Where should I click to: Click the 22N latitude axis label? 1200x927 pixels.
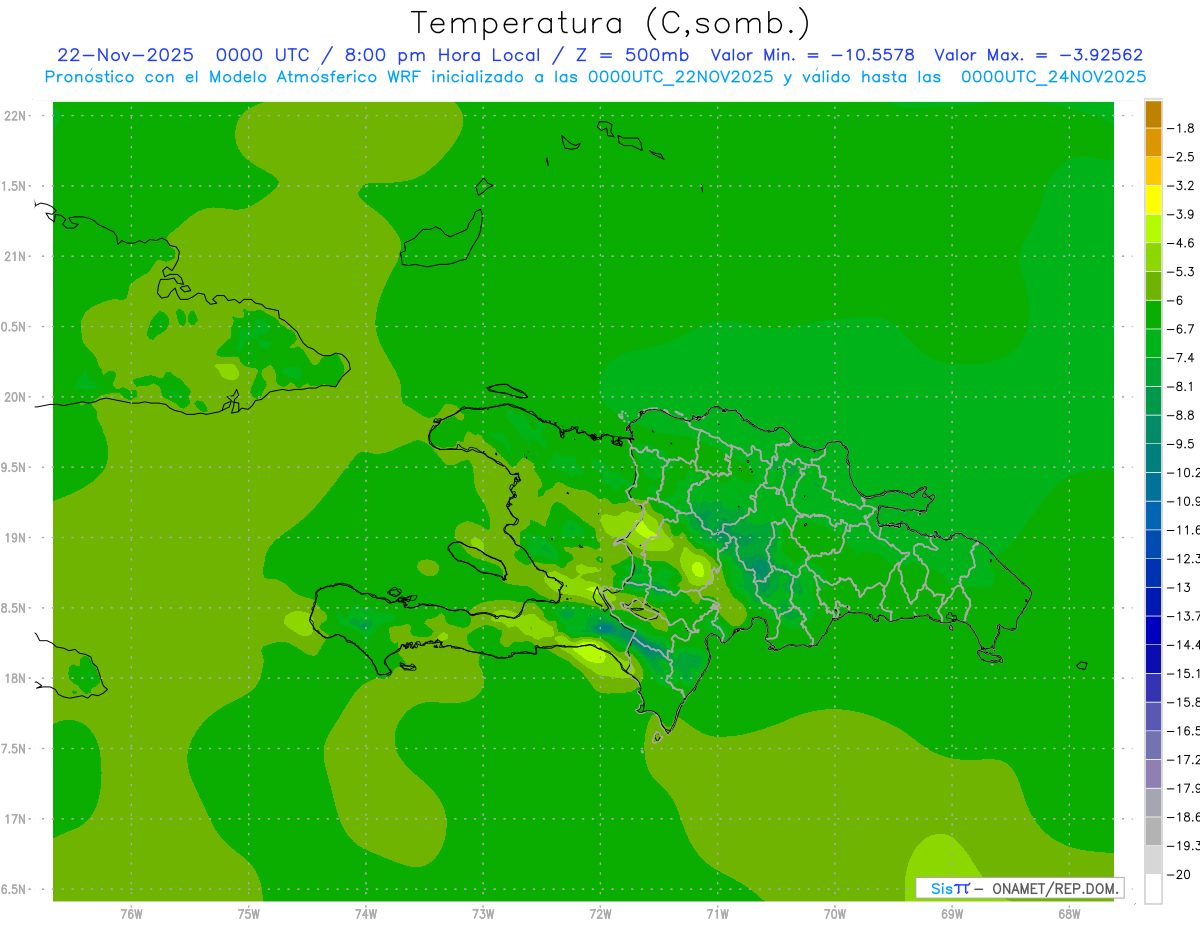pyautogui.click(x=16, y=116)
